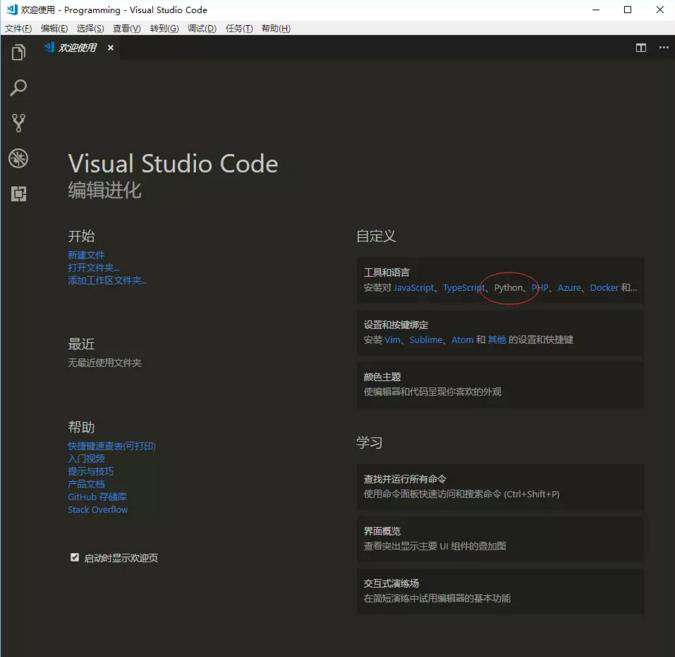Select the 欢迎使用 welcome tab
The image size is (675, 657).
click(x=77, y=48)
